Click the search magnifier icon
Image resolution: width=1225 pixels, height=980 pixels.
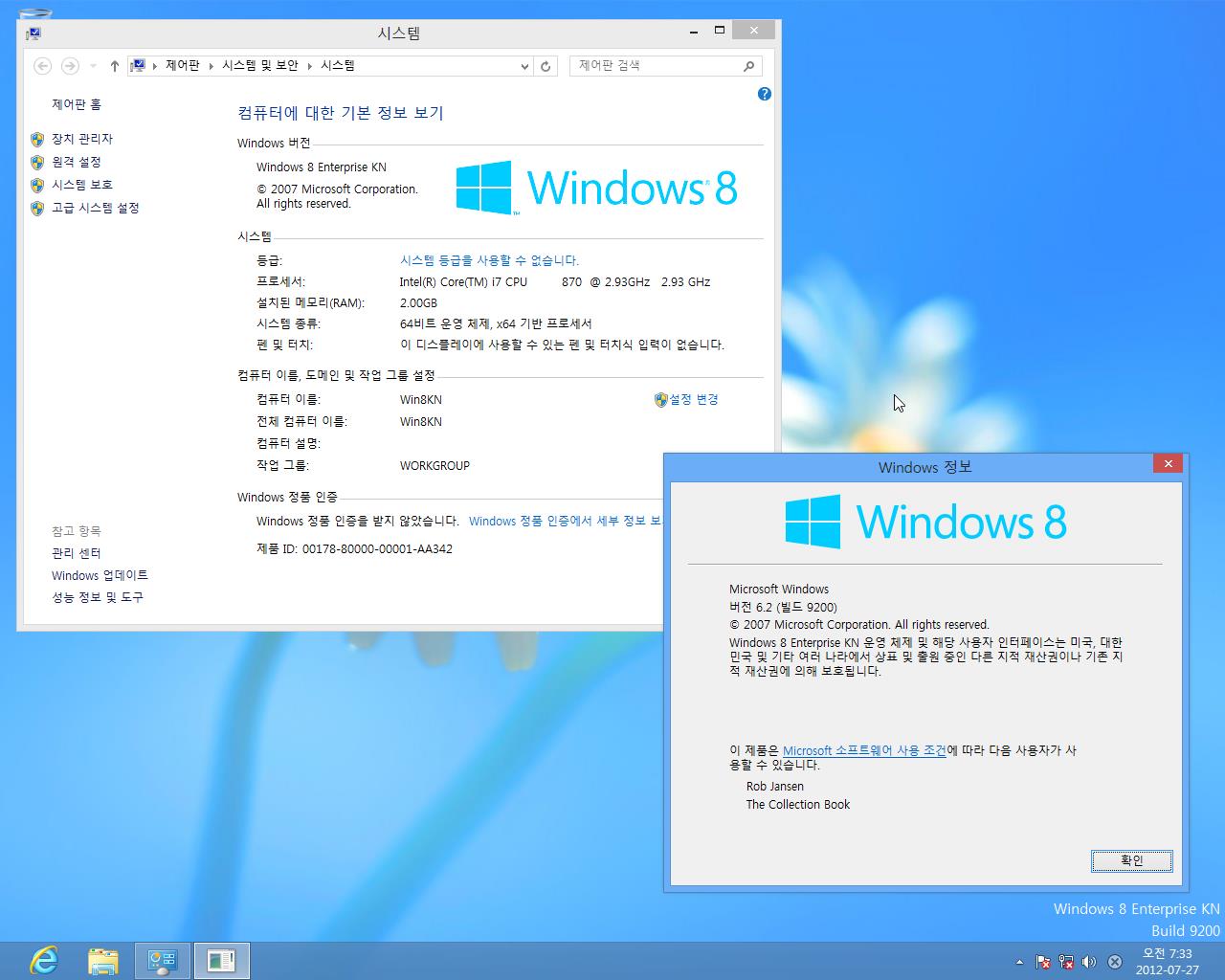point(748,66)
